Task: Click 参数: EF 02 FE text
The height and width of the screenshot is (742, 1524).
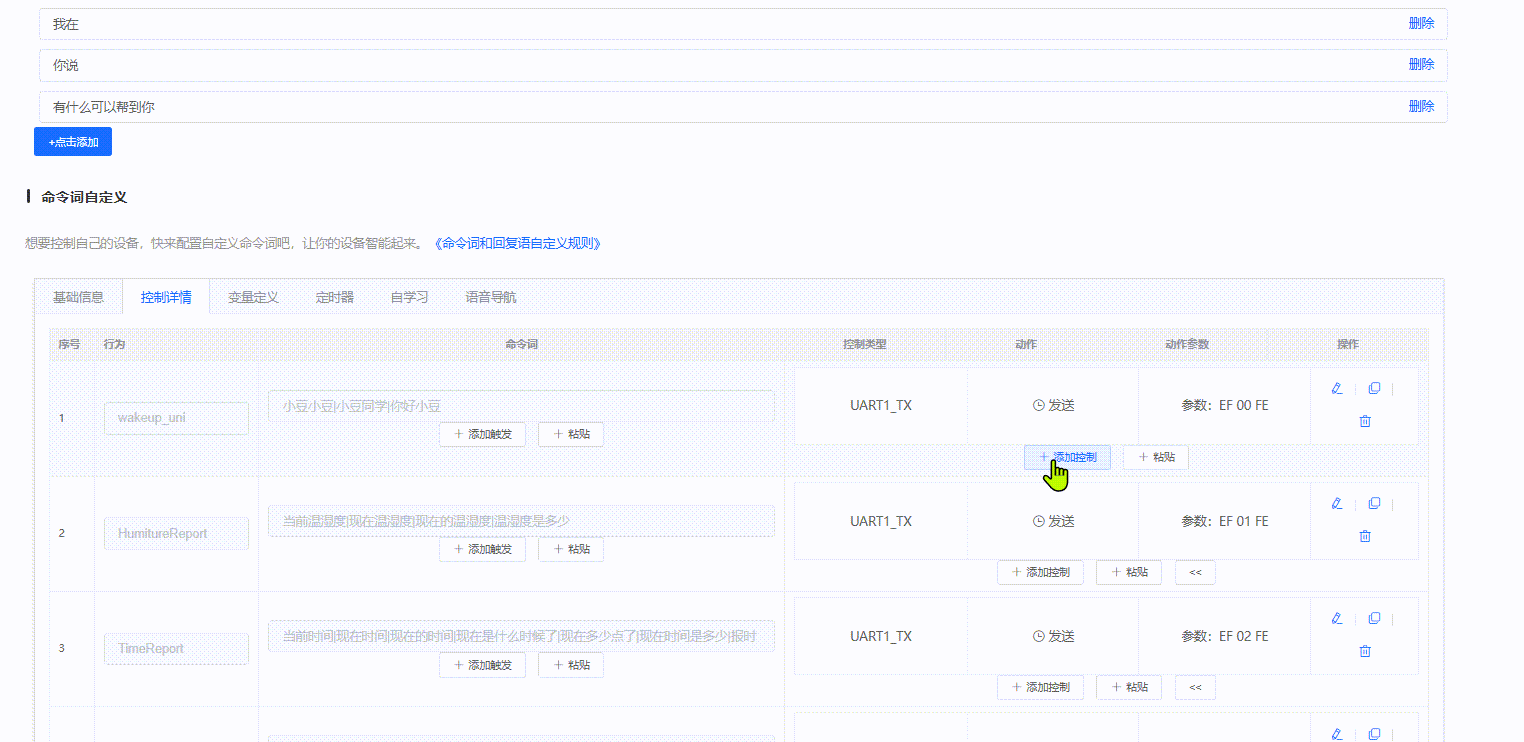Action: coord(1225,636)
